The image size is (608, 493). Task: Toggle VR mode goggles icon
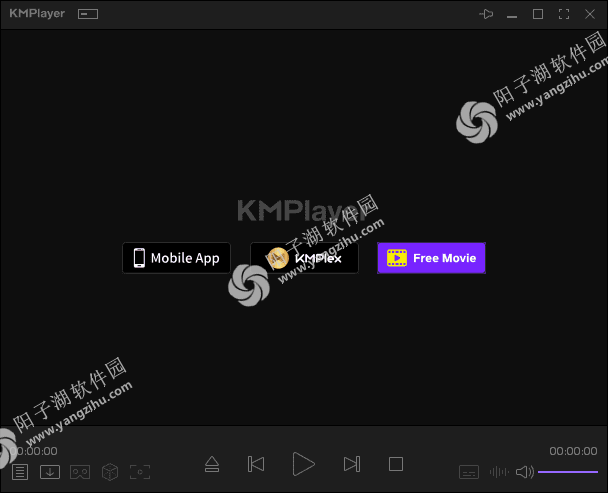(80, 472)
